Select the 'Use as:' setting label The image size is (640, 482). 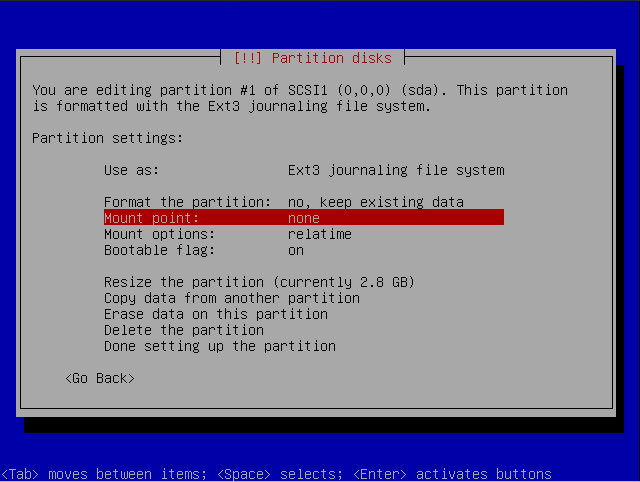coord(131,170)
